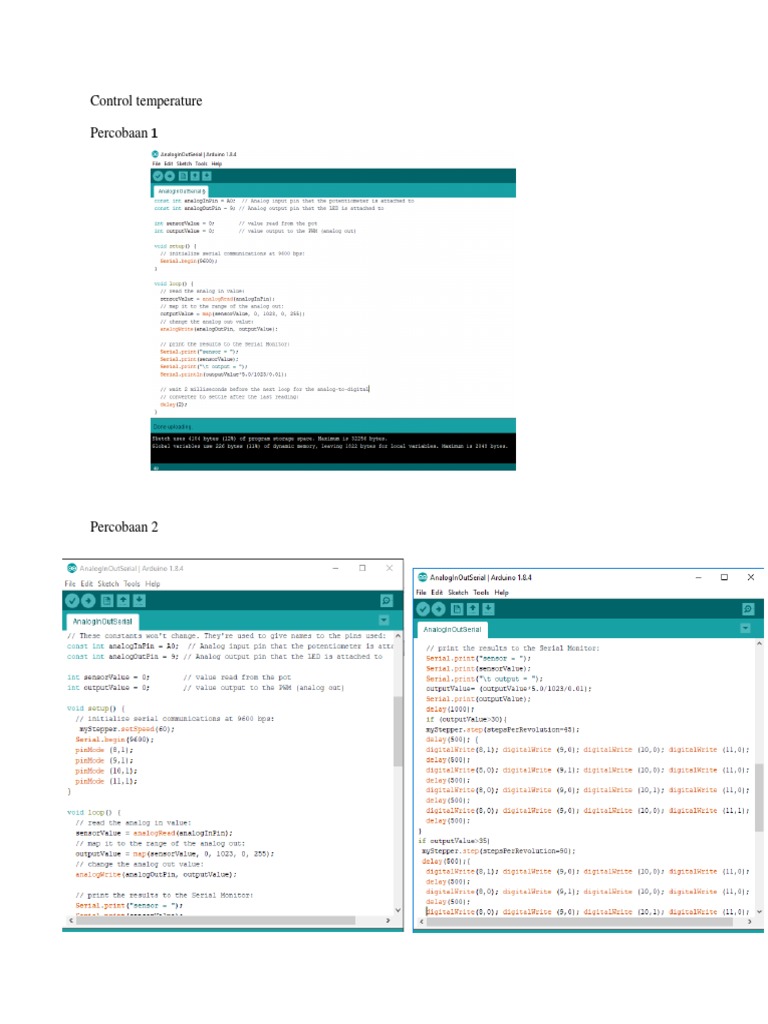
Task: Open Tools menu in right Percobaan 2 window
Action: point(481,592)
